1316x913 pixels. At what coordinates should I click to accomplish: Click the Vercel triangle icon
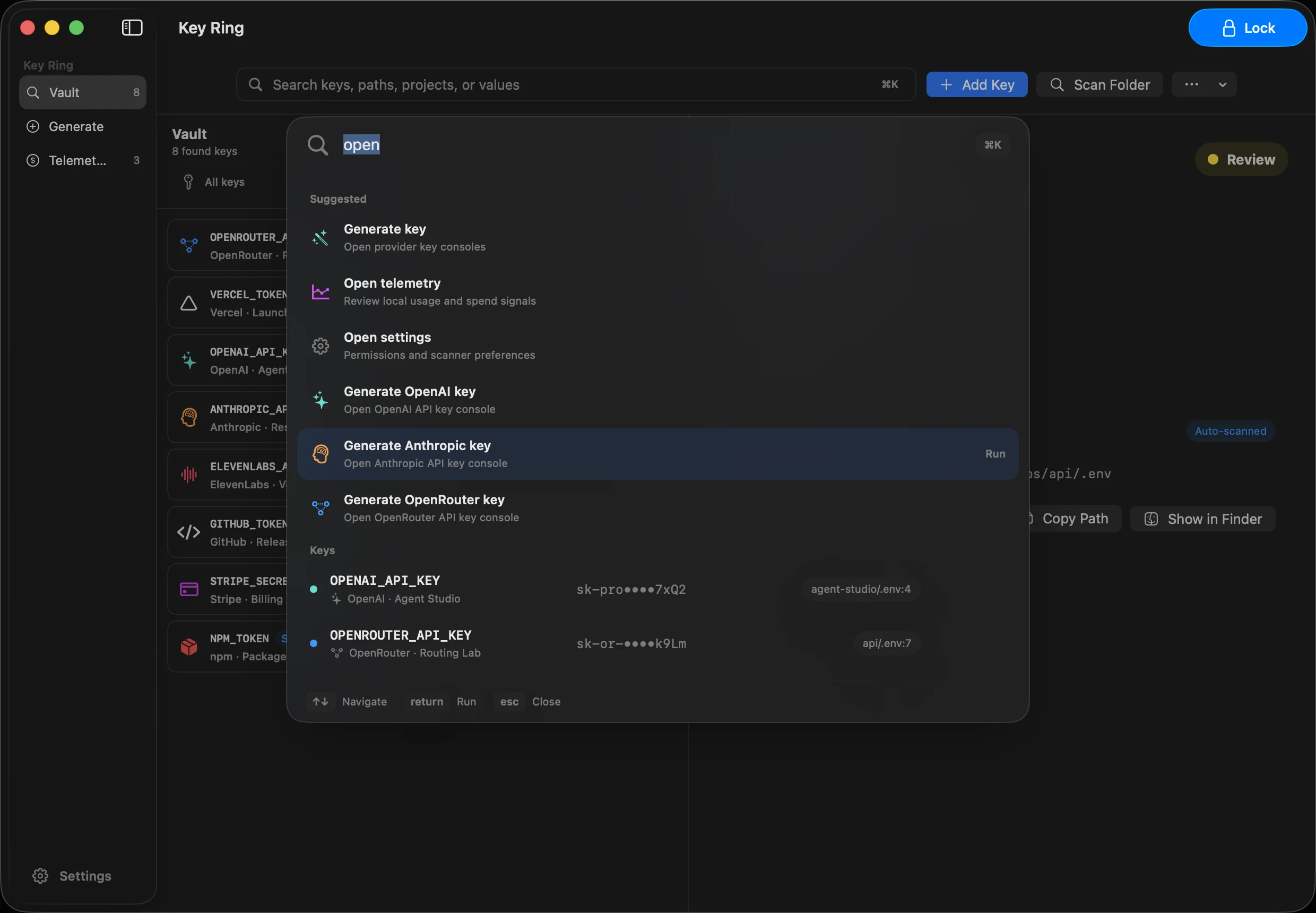[x=189, y=303]
